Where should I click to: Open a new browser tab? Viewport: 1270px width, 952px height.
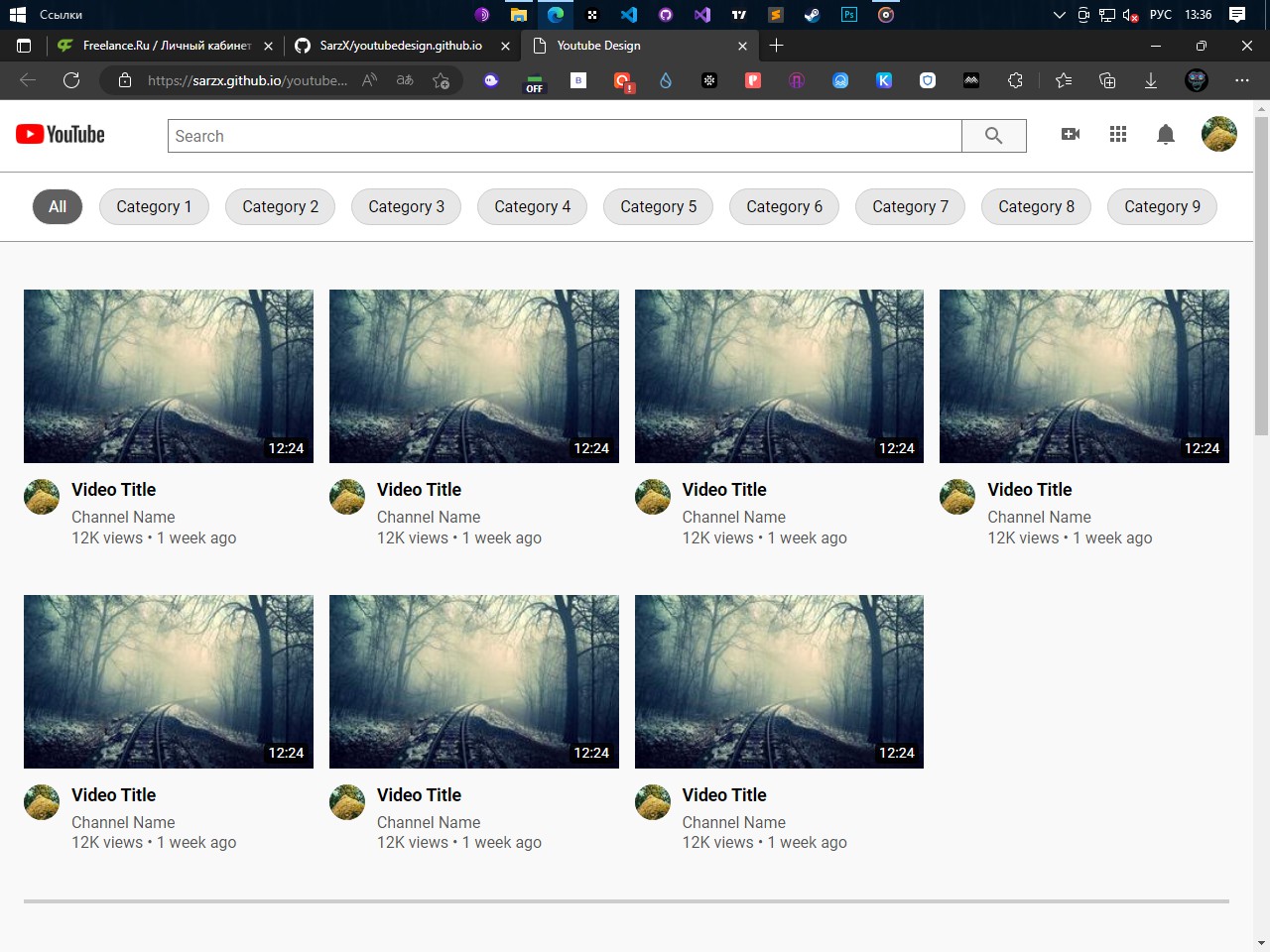[776, 45]
